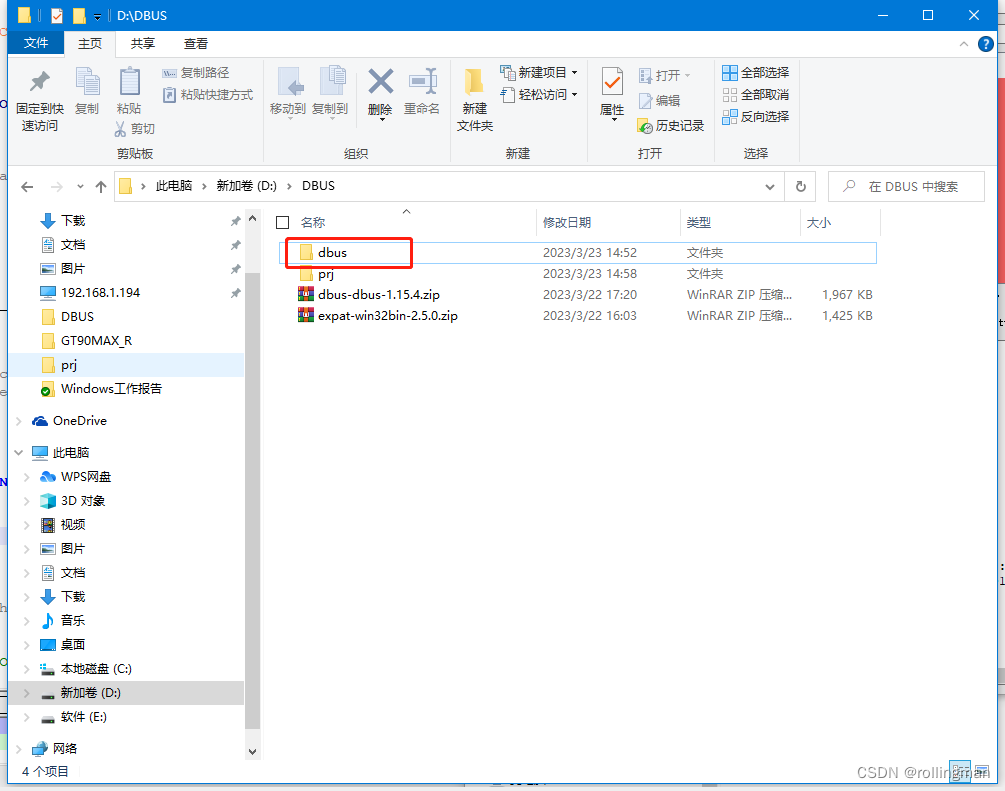Switch to the 查看 ribbon tab
Viewport: 1005px width, 791px height.
click(x=195, y=43)
